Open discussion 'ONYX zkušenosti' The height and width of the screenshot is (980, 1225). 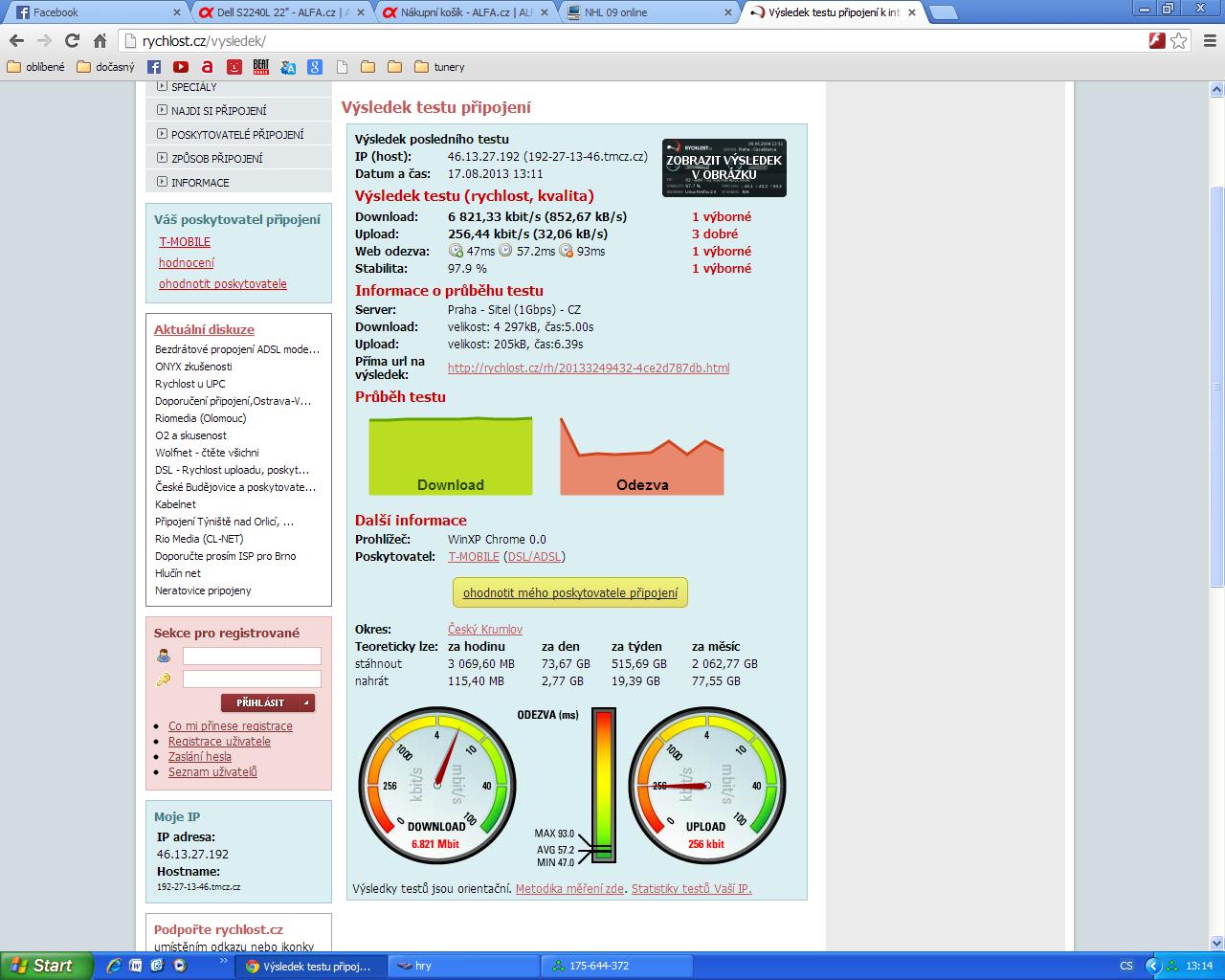[193, 367]
